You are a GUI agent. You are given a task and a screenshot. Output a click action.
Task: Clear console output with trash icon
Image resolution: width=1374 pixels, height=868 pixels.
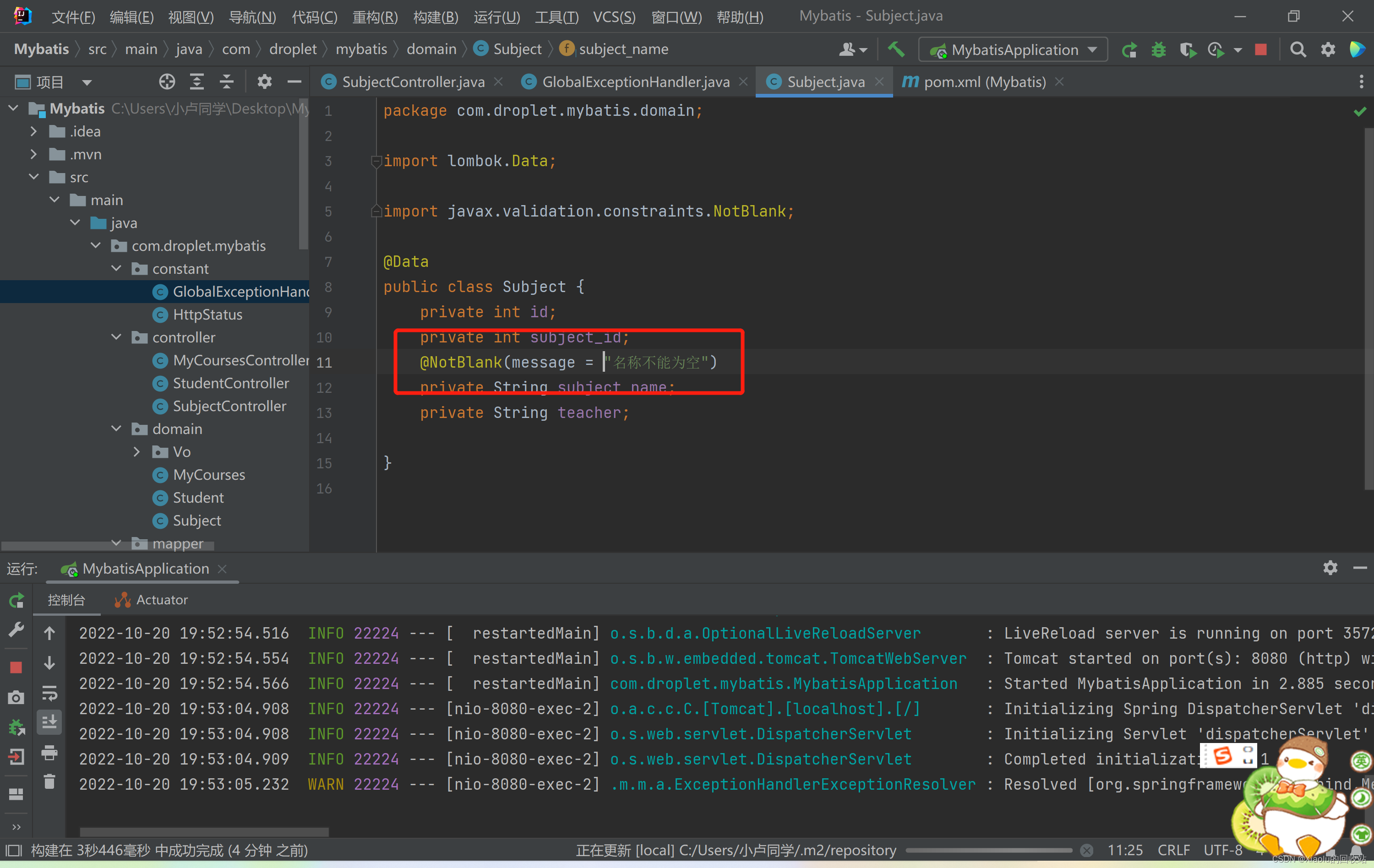[x=49, y=781]
